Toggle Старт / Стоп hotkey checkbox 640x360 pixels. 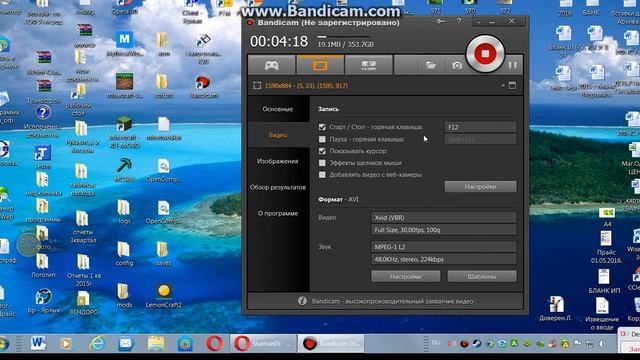coord(322,127)
